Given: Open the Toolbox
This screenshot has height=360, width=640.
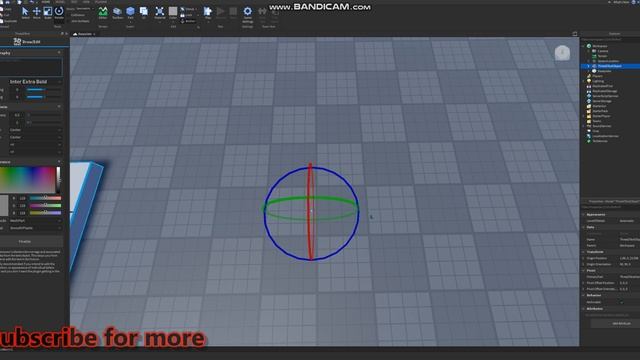Looking at the screenshot, I should coord(117,13).
